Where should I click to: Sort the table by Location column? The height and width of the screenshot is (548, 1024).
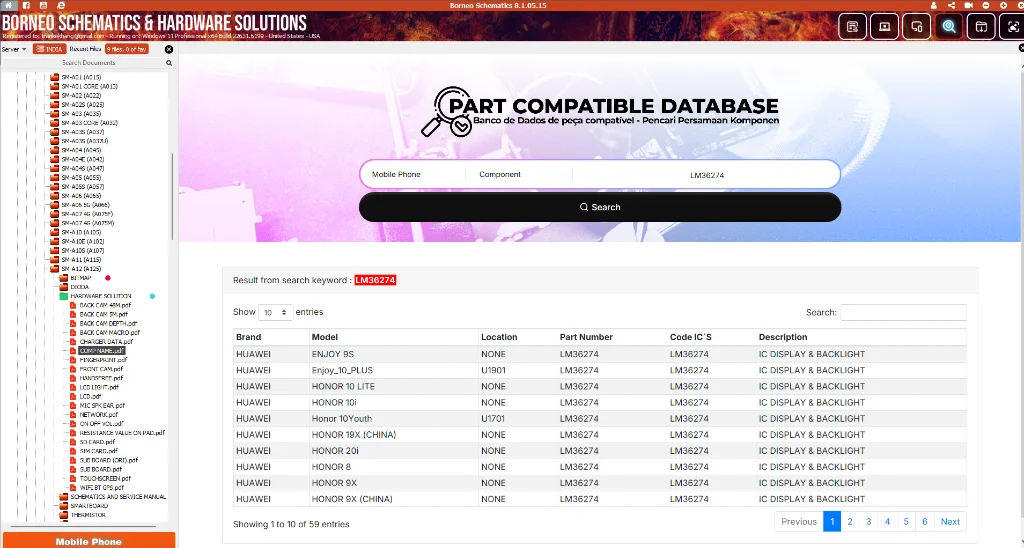click(x=517, y=337)
